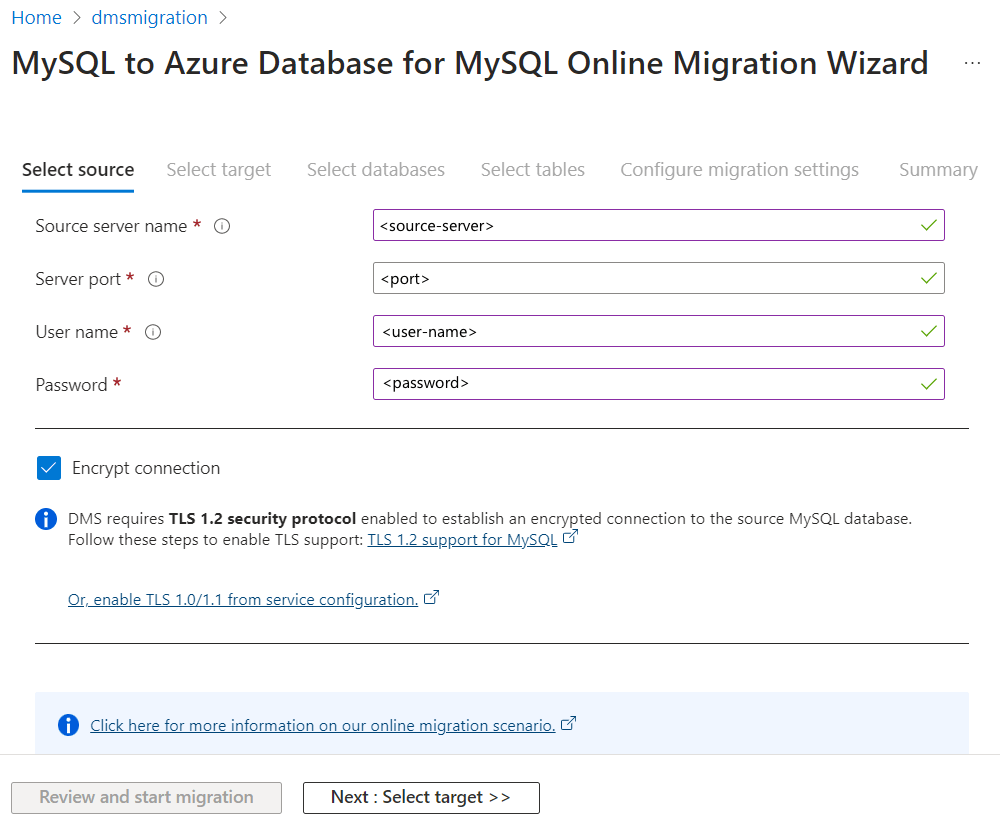Image resolution: width=1000 pixels, height=834 pixels.
Task: Click external link icon after TLS 1.0/1.1 link
Action: point(431,598)
